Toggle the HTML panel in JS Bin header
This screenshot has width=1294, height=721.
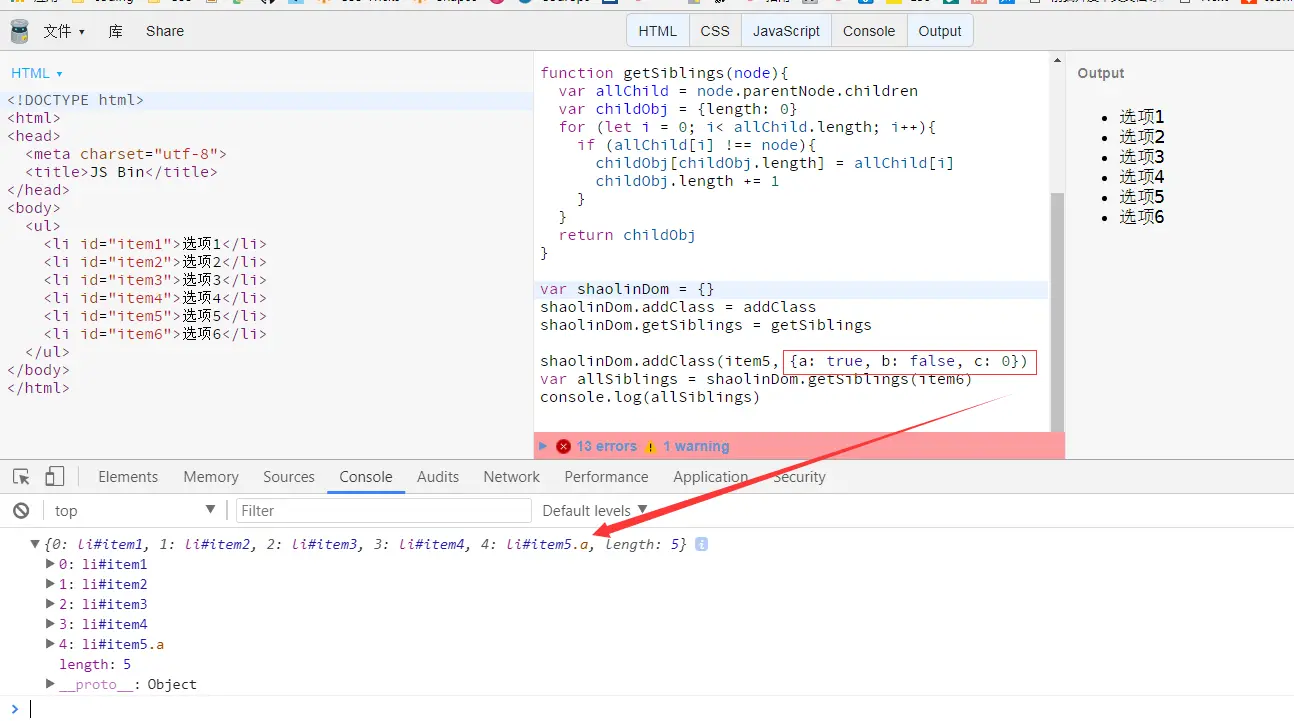658,31
